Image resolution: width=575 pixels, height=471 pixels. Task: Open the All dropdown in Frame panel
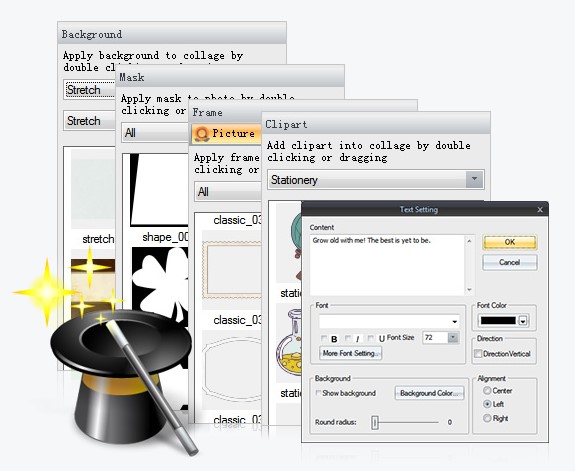pyautogui.click(x=228, y=191)
